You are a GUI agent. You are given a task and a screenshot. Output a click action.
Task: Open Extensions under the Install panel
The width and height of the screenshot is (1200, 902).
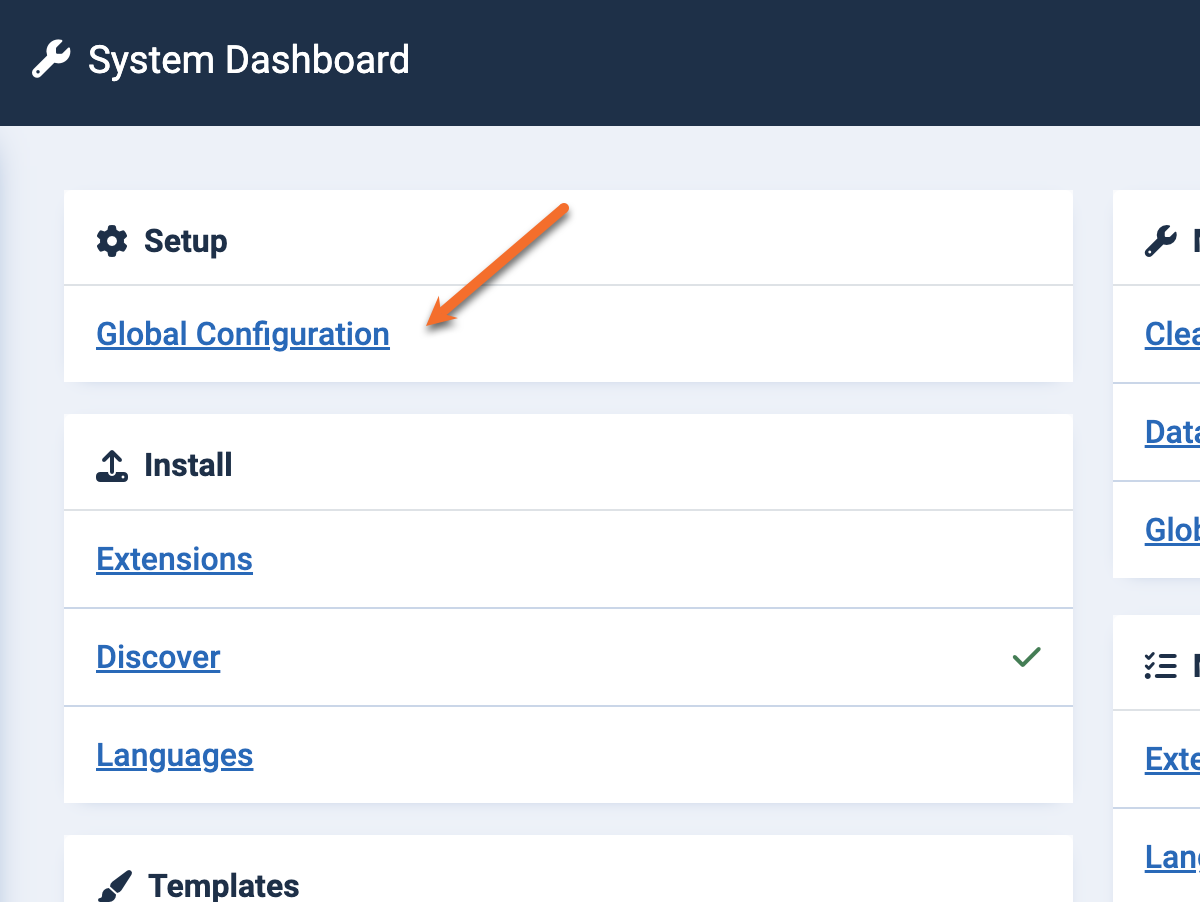point(174,559)
